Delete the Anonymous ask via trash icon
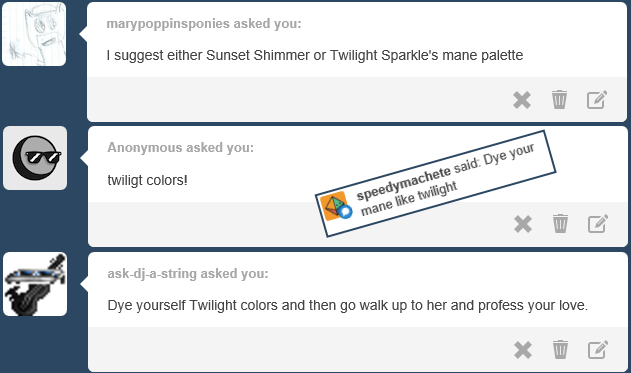The height and width of the screenshot is (373, 631). click(560, 224)
